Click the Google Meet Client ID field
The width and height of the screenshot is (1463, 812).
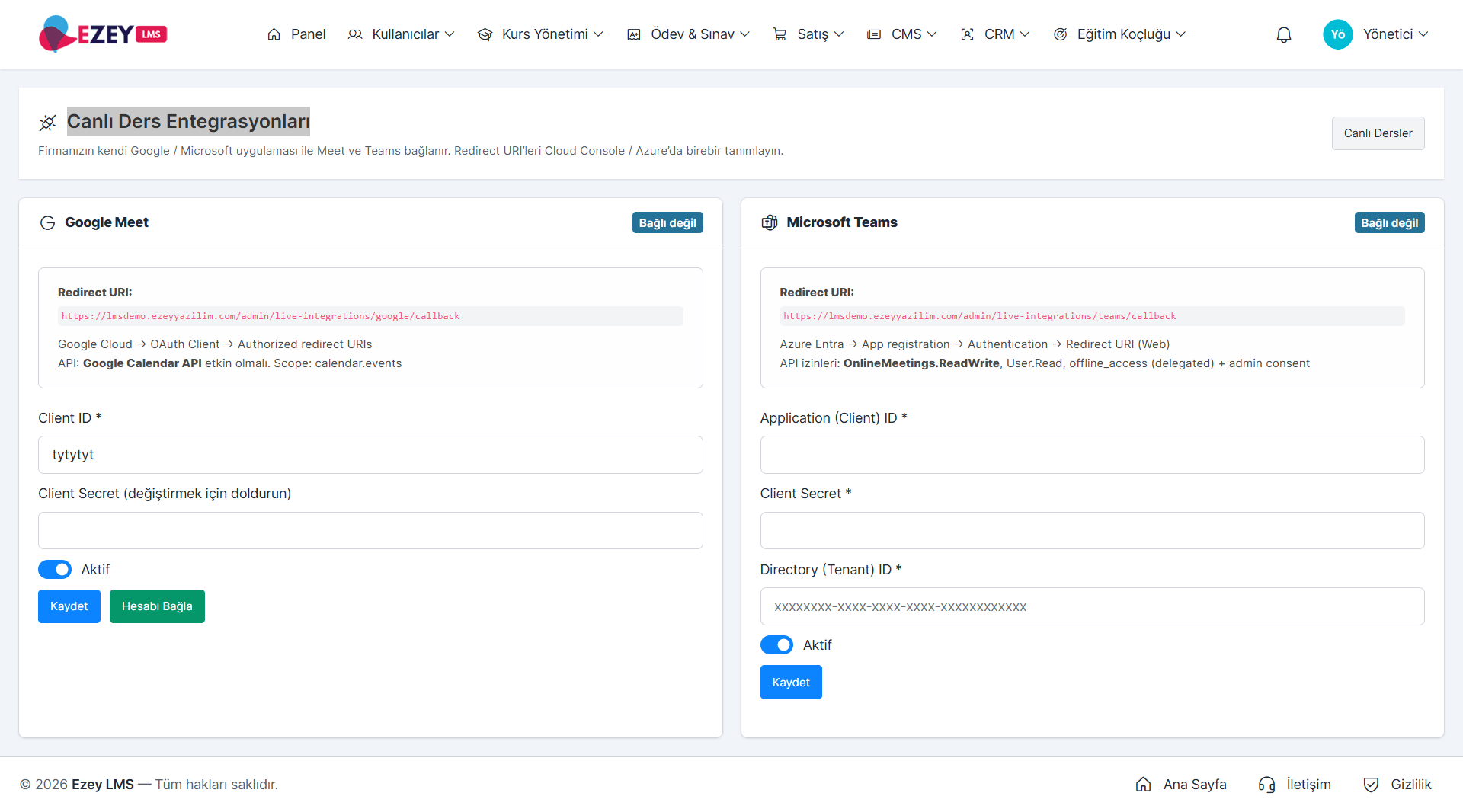click(370, 455)
